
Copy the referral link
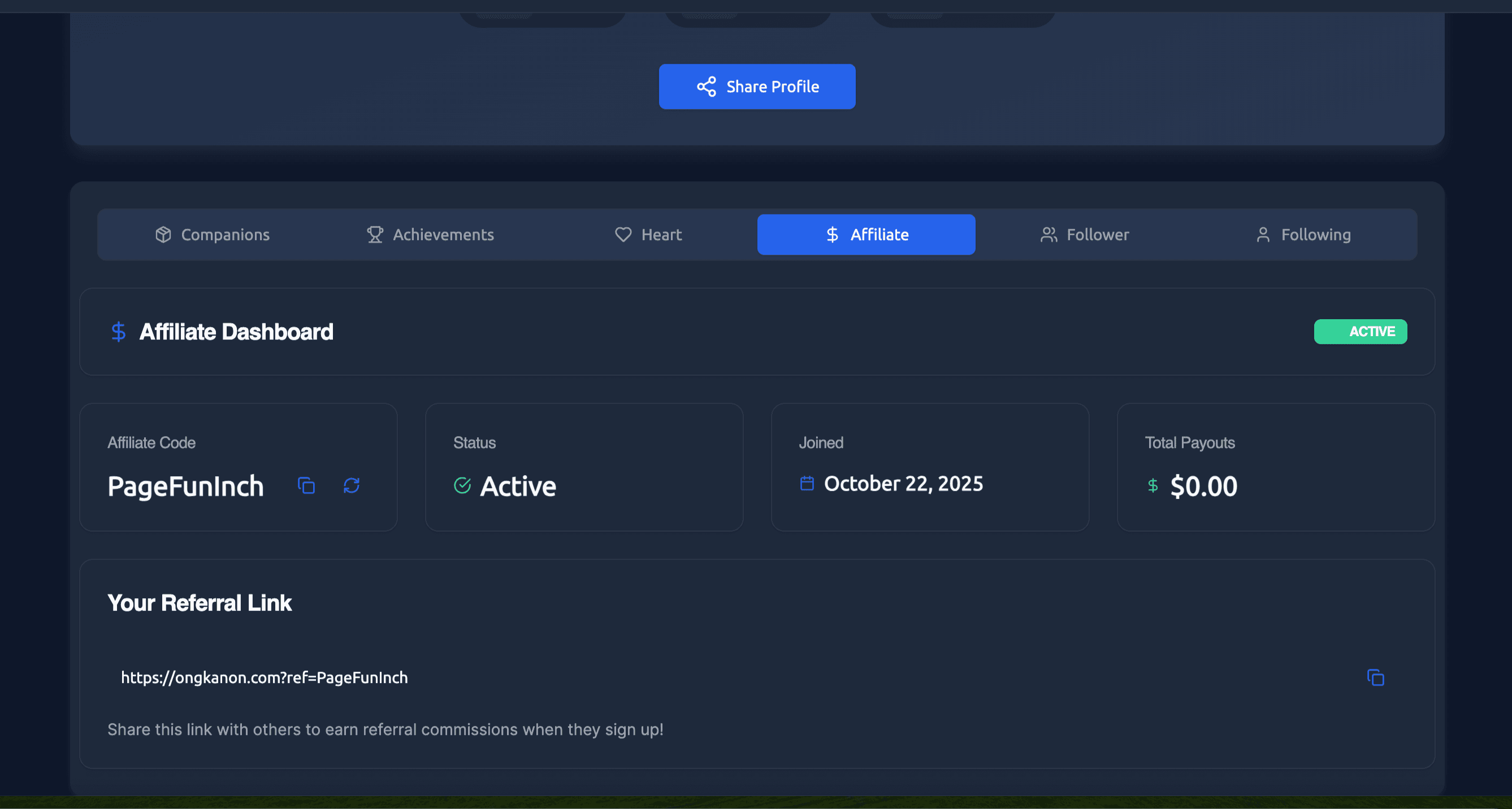pos(1375,677)
